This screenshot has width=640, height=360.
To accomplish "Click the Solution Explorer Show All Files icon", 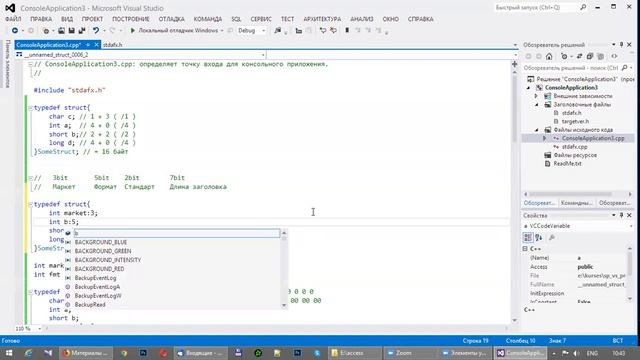I will [600, 56].
